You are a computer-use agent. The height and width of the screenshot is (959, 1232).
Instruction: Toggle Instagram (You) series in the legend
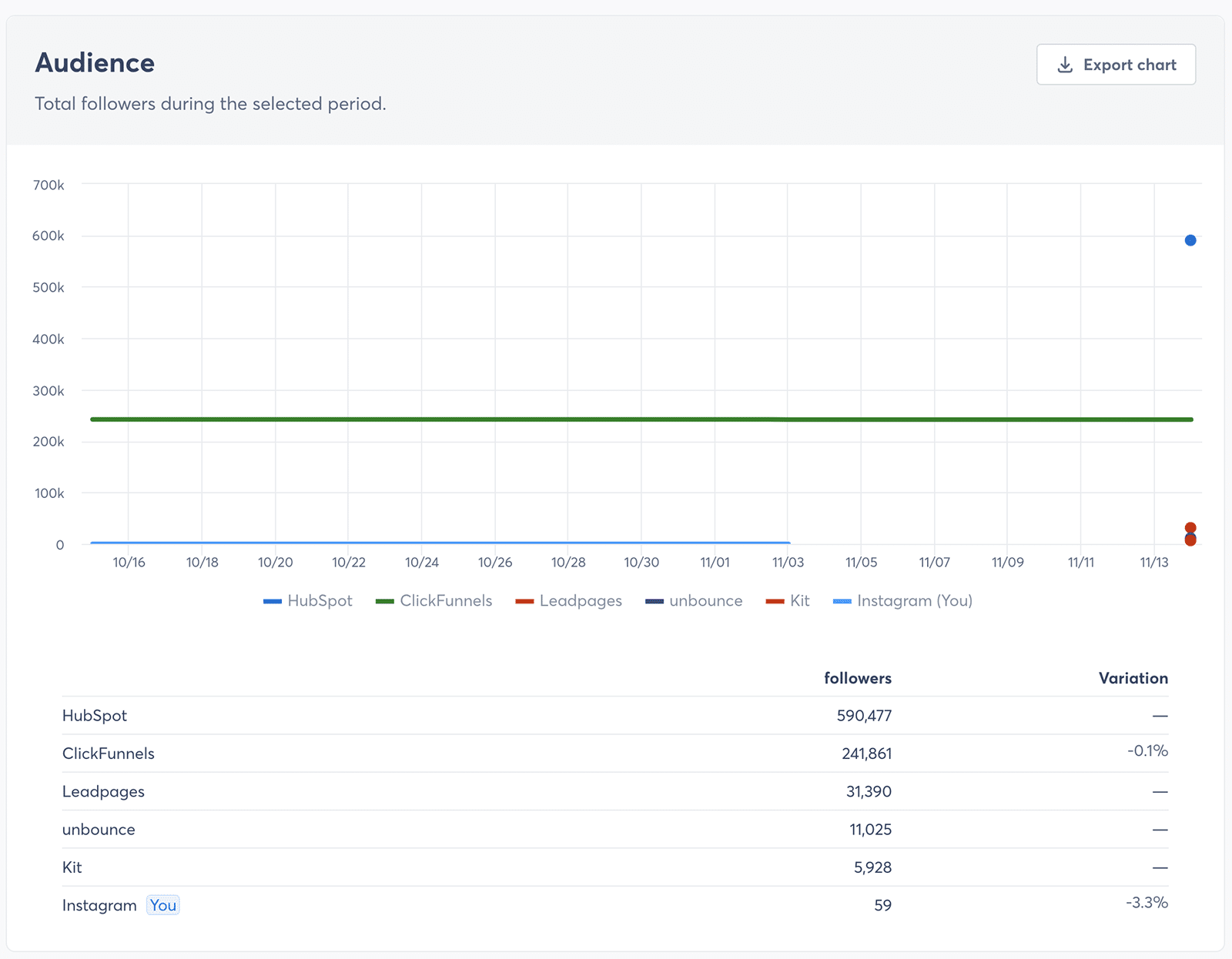pos(902,601)
